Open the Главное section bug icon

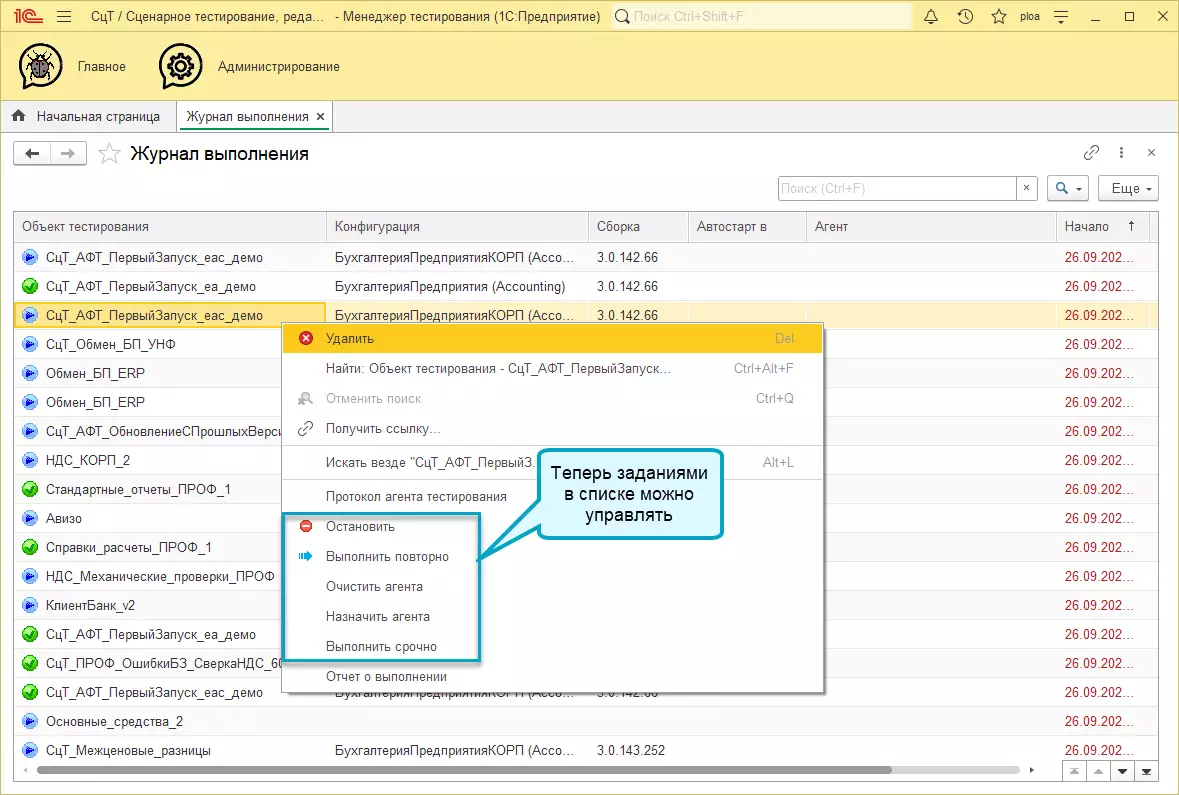[x=41, y=67]
